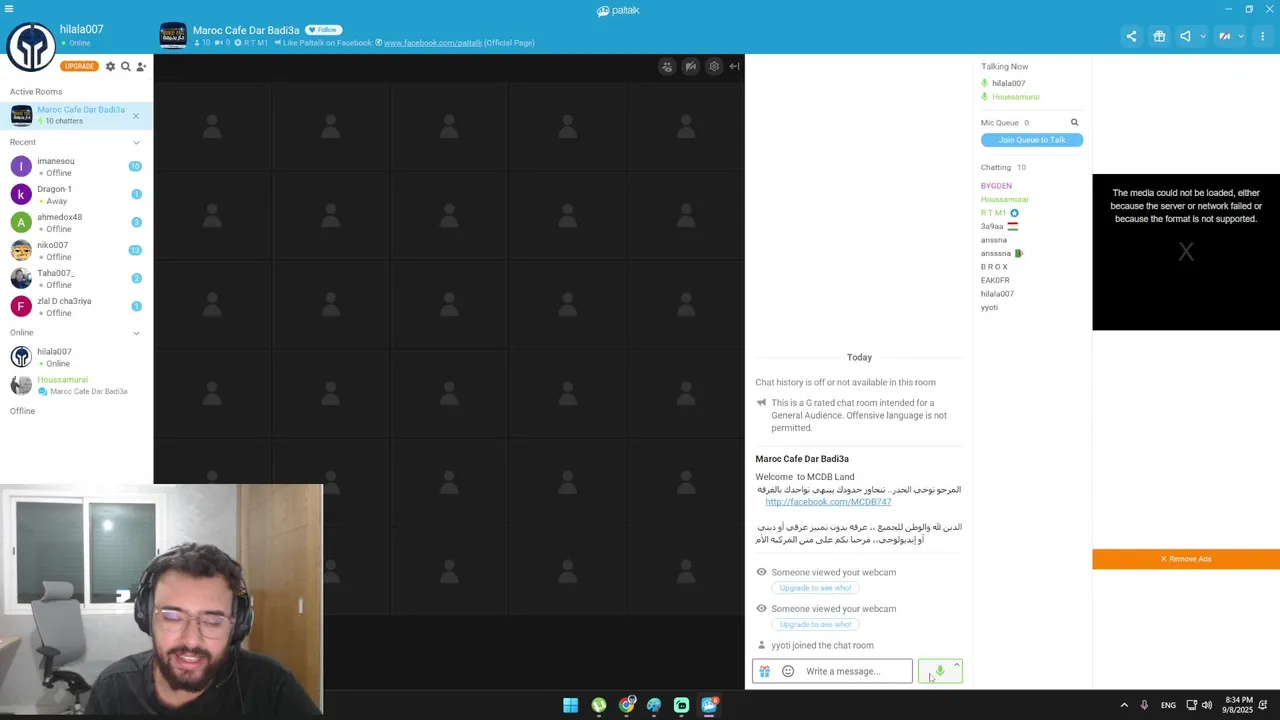
Task: Open the emoji picker in the message box
Action: click(x=788, y=671)
